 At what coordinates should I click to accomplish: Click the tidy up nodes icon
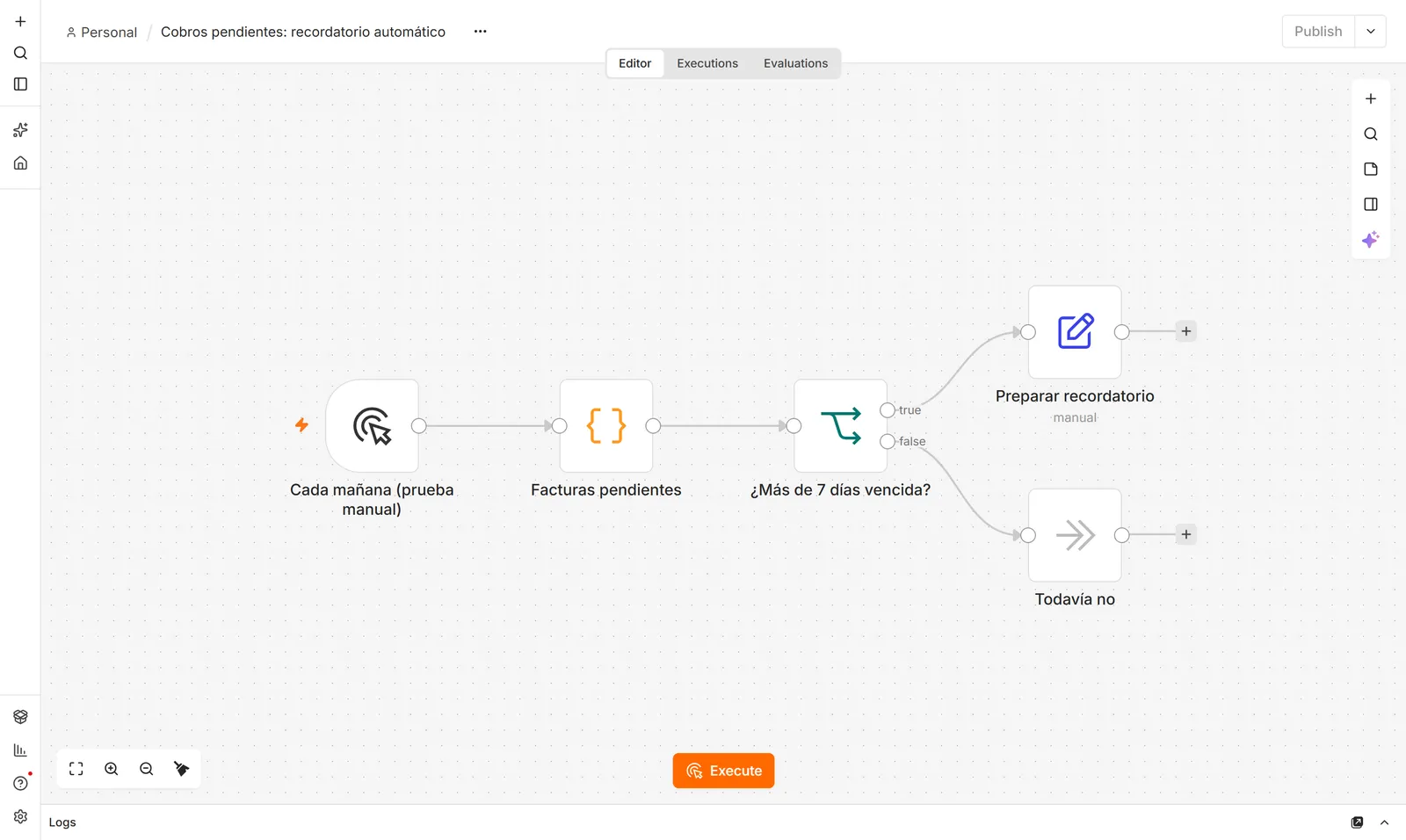tap(182, 769)
